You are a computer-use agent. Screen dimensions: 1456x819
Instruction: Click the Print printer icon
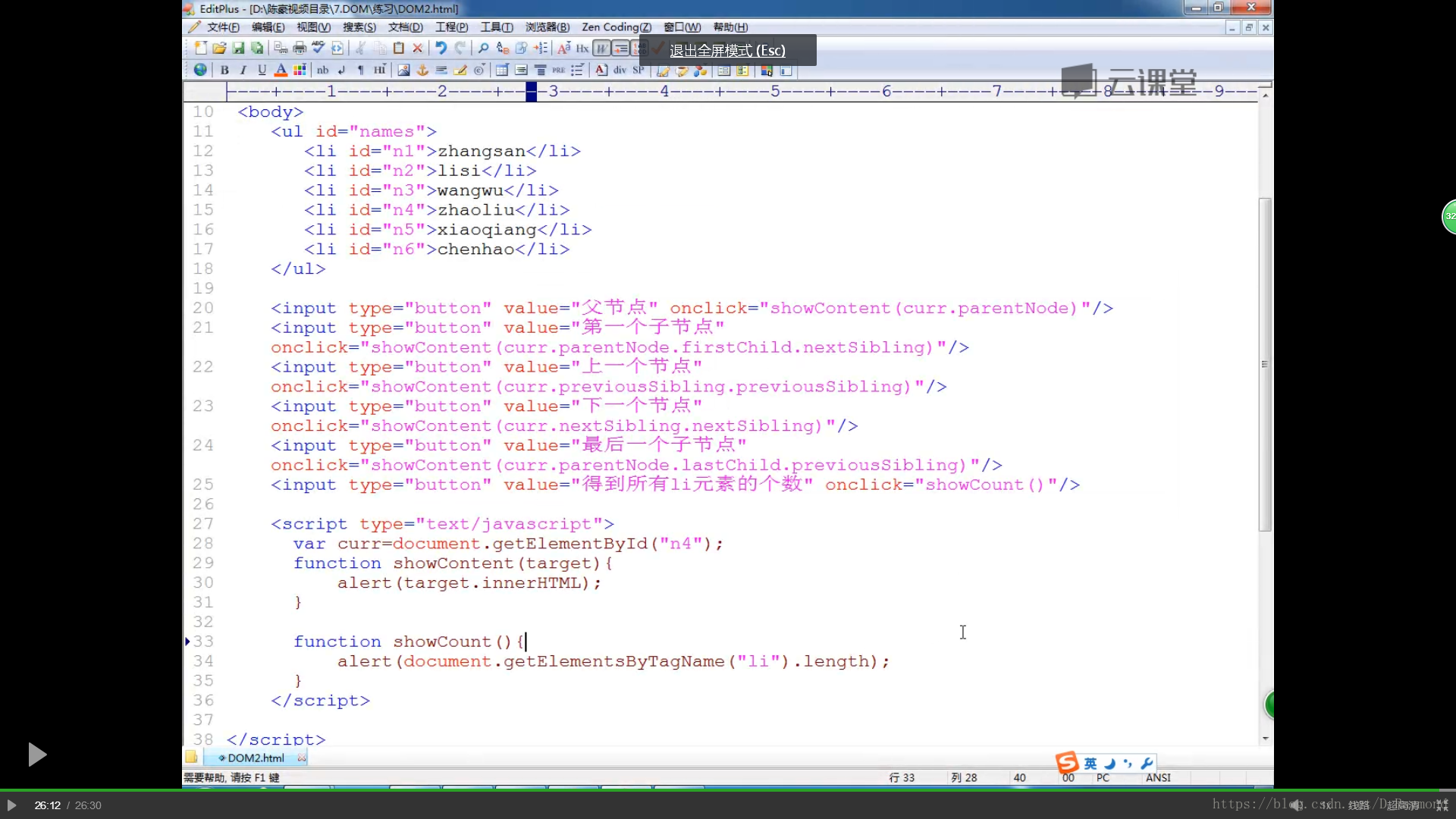(300, 48)
